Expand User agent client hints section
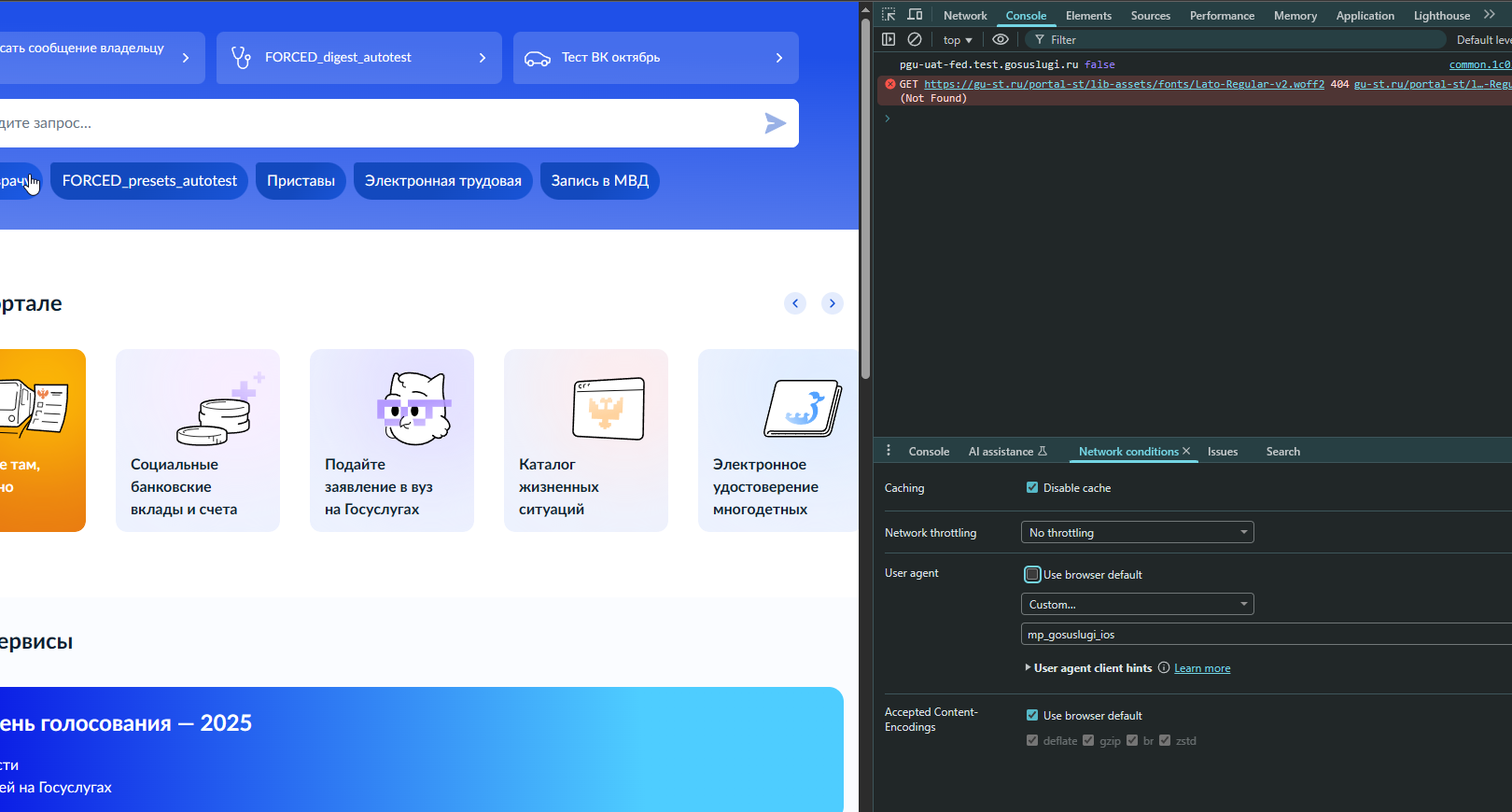Viewport: 1512px width, 812px height. click(x=1088, y=668)
